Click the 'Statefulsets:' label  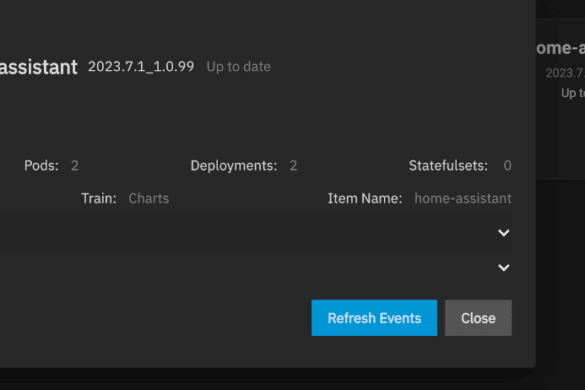tap(448, 166)
